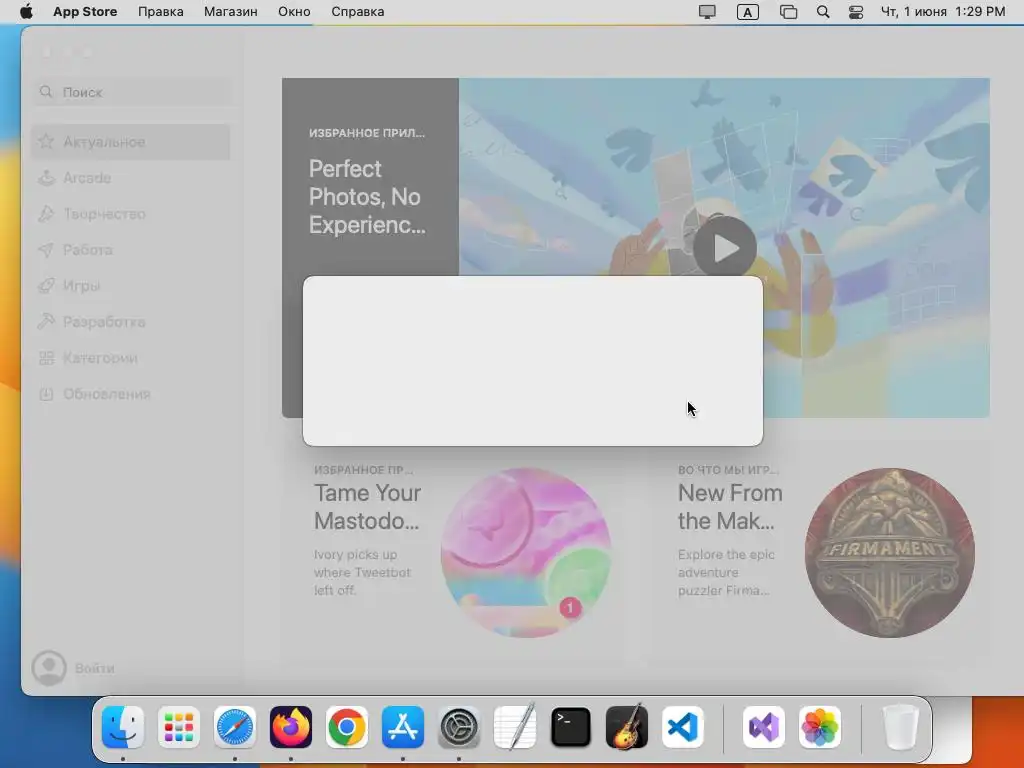The height and width of the screenshot is (768, 1024).
Task: Launch Firefox from the Dock
Action: pos(291,727)
